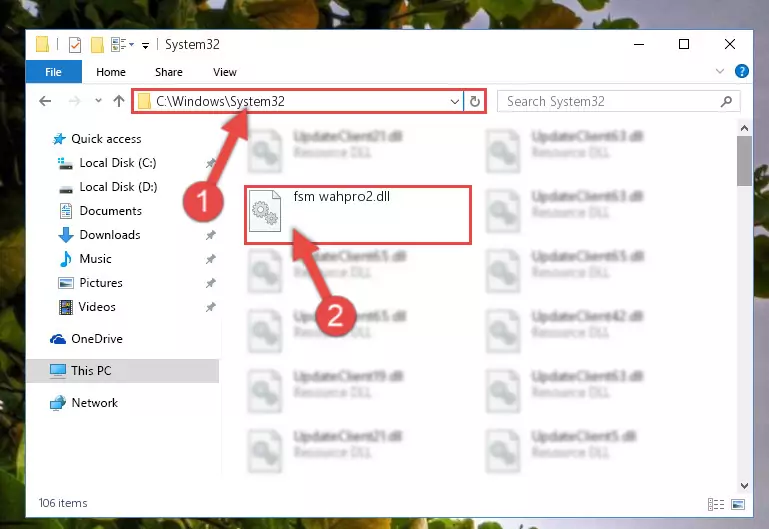Switch to the View ribbon tab
Image resolution: width=769 pixels, height=529 pixels.
pos(225,72)
